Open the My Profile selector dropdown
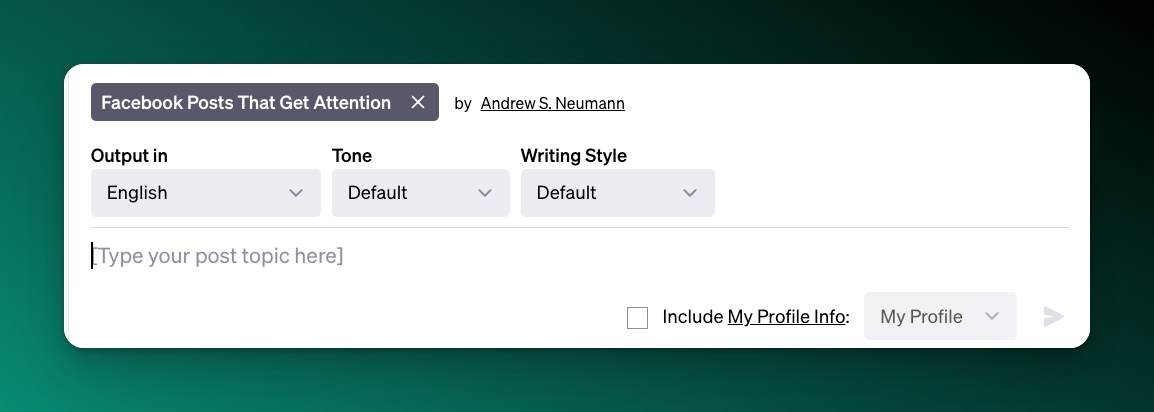The width and height of the screenshot is (1154, 412). click(x=939, y=317)
